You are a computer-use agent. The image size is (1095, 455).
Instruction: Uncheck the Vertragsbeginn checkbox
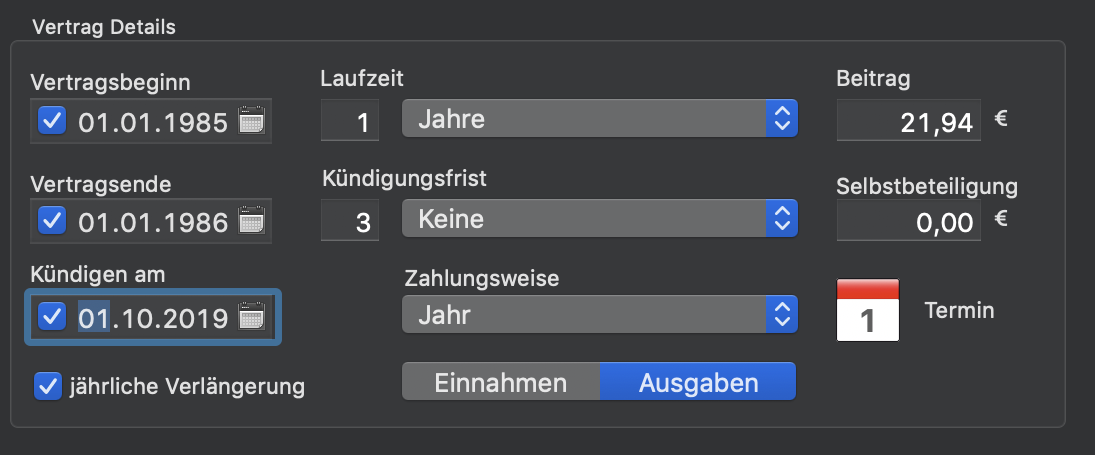pos(52,121)
